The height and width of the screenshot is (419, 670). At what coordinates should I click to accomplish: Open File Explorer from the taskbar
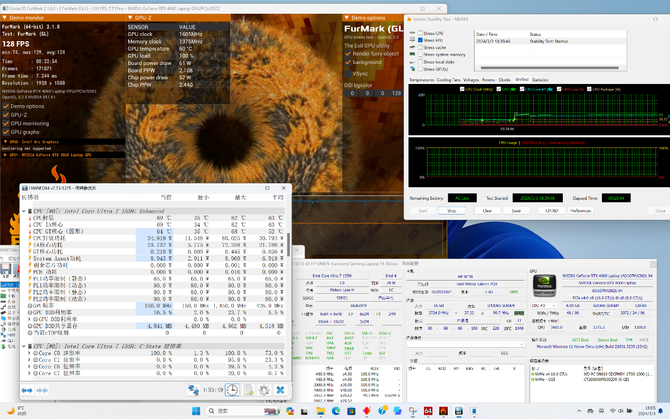pos(320,411)
